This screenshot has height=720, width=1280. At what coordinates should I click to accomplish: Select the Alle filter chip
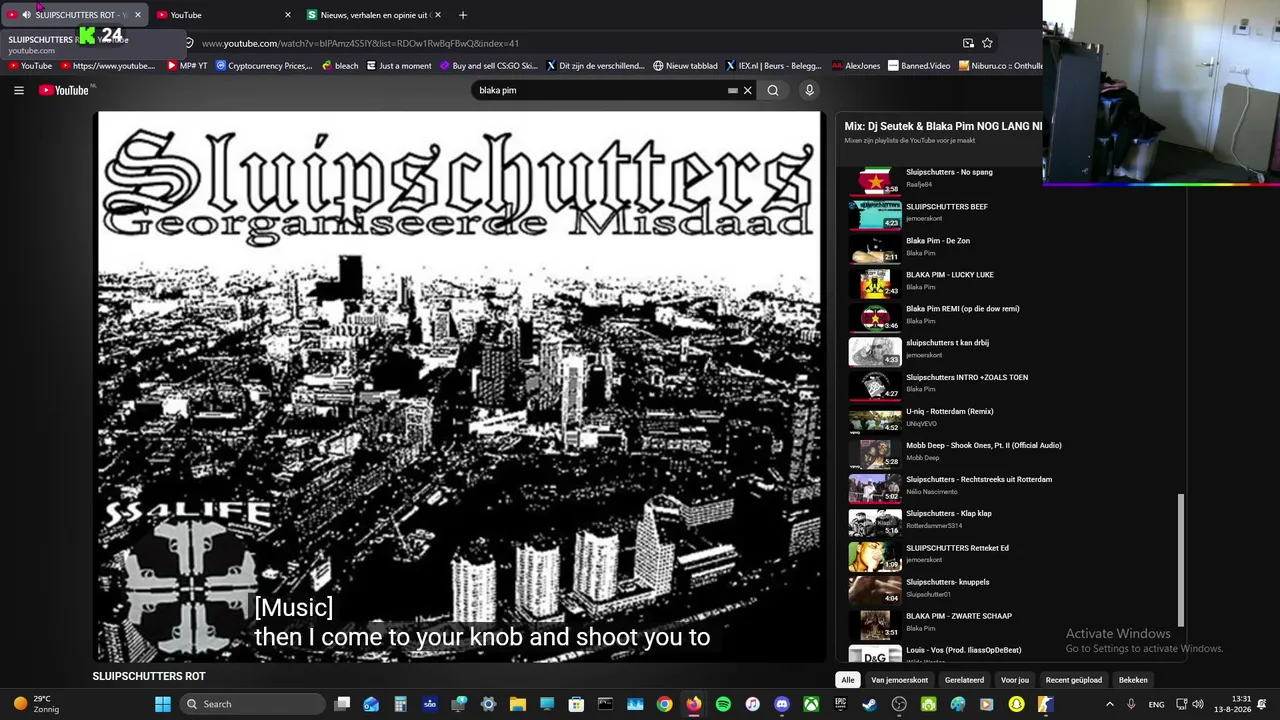click(x=847, y=680)
